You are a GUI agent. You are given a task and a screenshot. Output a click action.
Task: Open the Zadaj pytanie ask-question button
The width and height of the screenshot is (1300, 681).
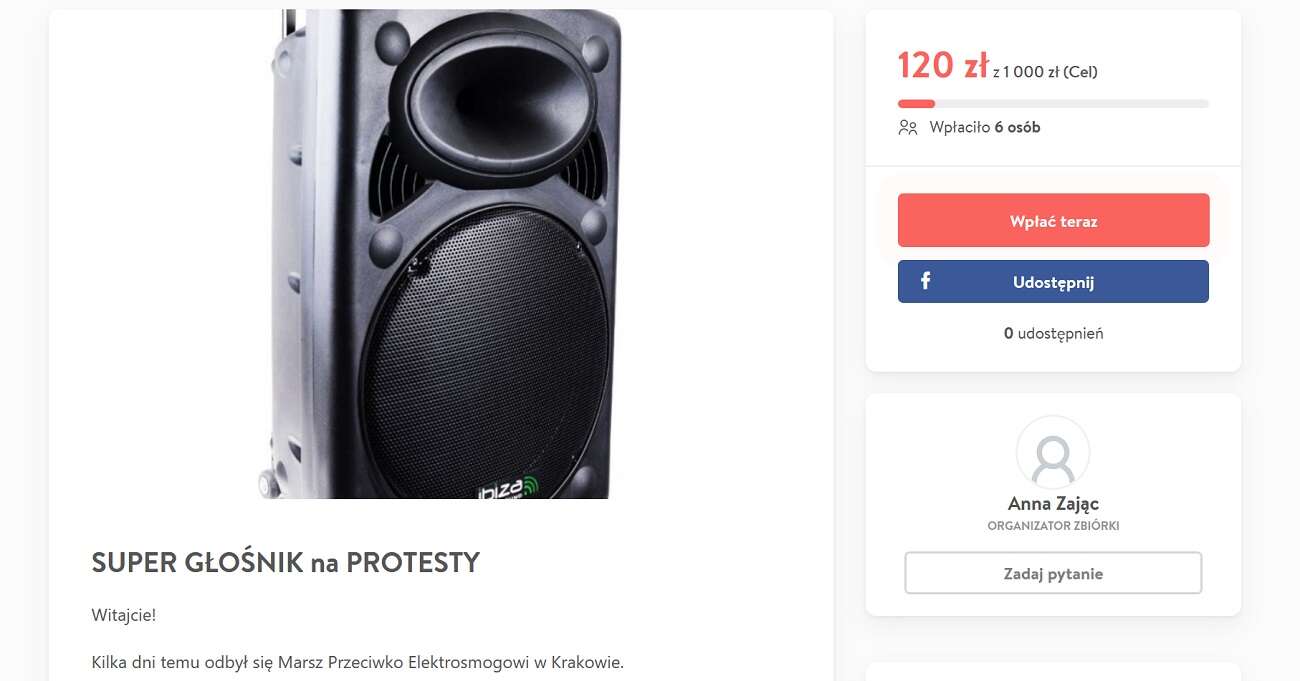[1052, 574]
